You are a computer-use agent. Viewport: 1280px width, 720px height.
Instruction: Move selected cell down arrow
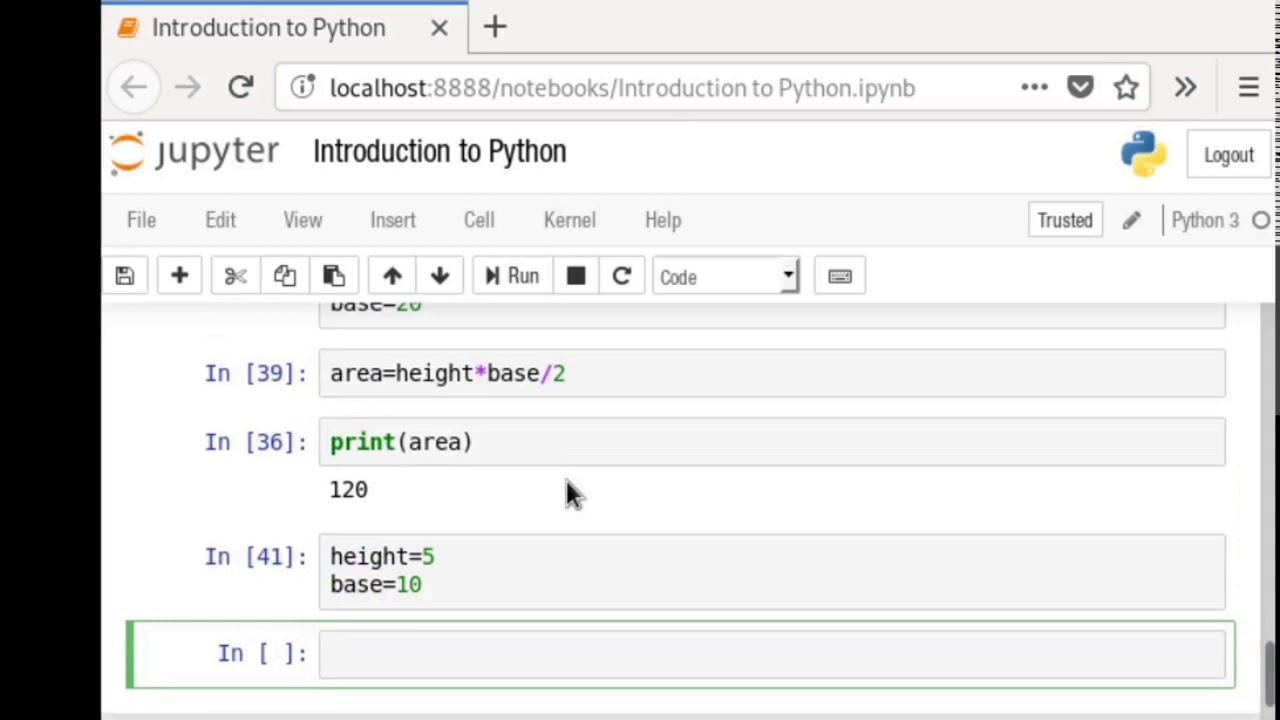pos(440,277)
